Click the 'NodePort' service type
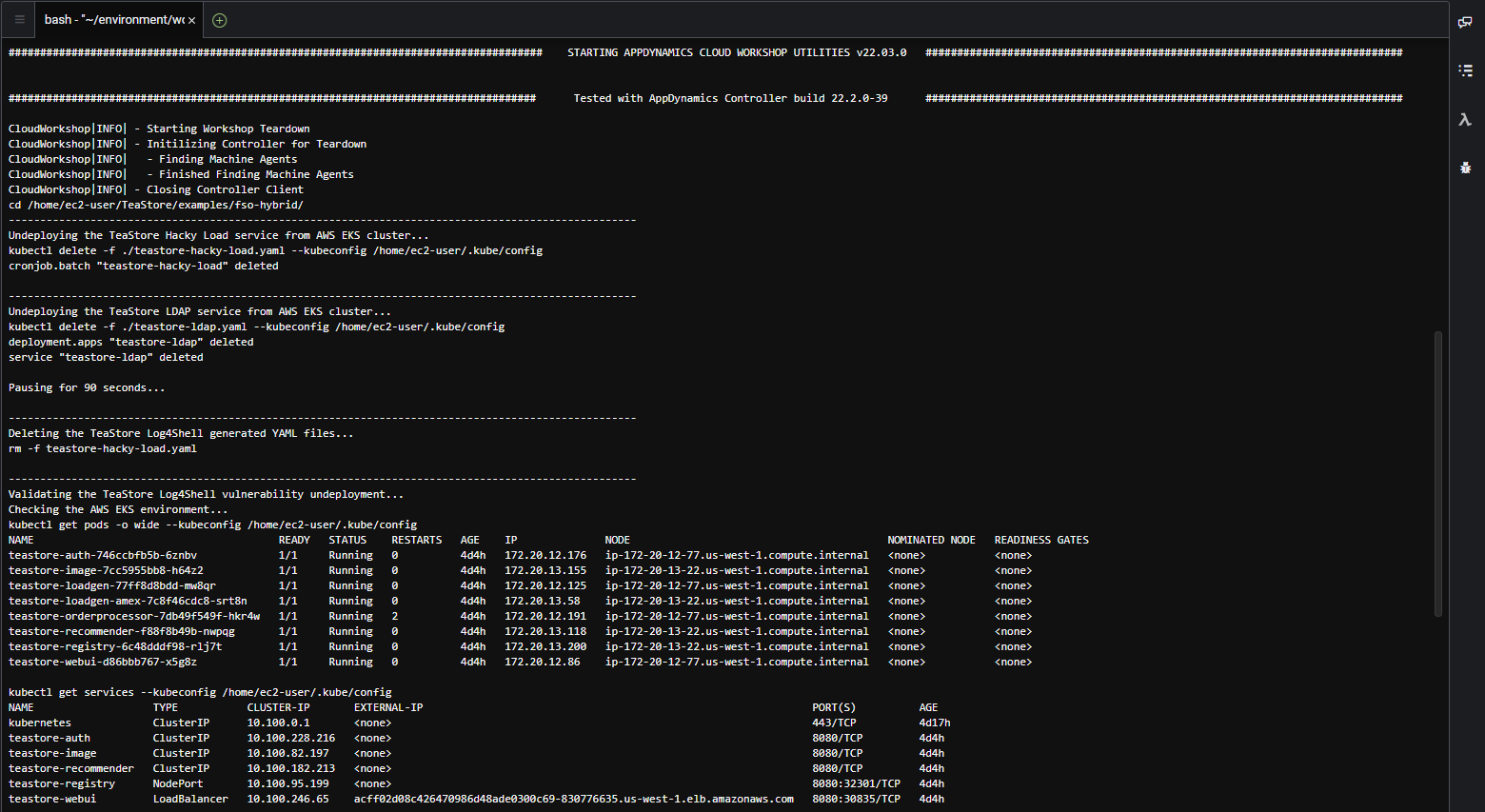The image size is (1485, 812). 178,783
